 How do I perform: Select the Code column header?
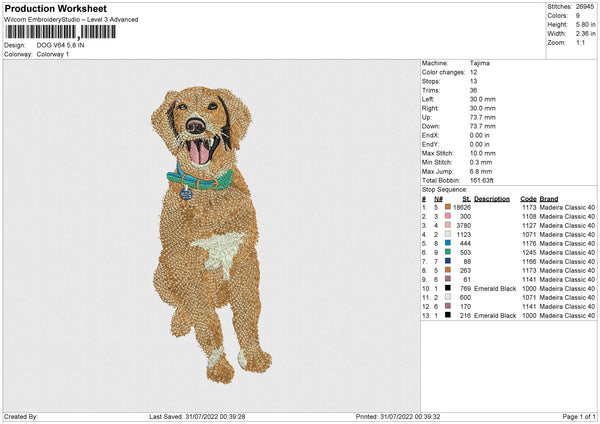[x=529, y=197]
